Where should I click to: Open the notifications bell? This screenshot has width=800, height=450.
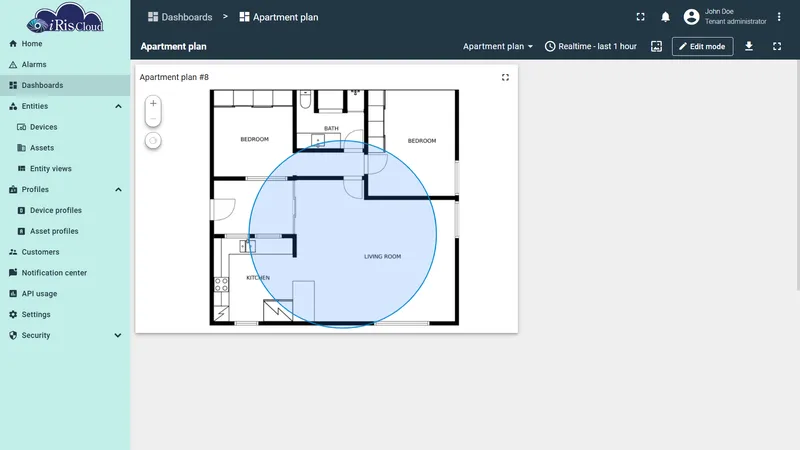665,17
